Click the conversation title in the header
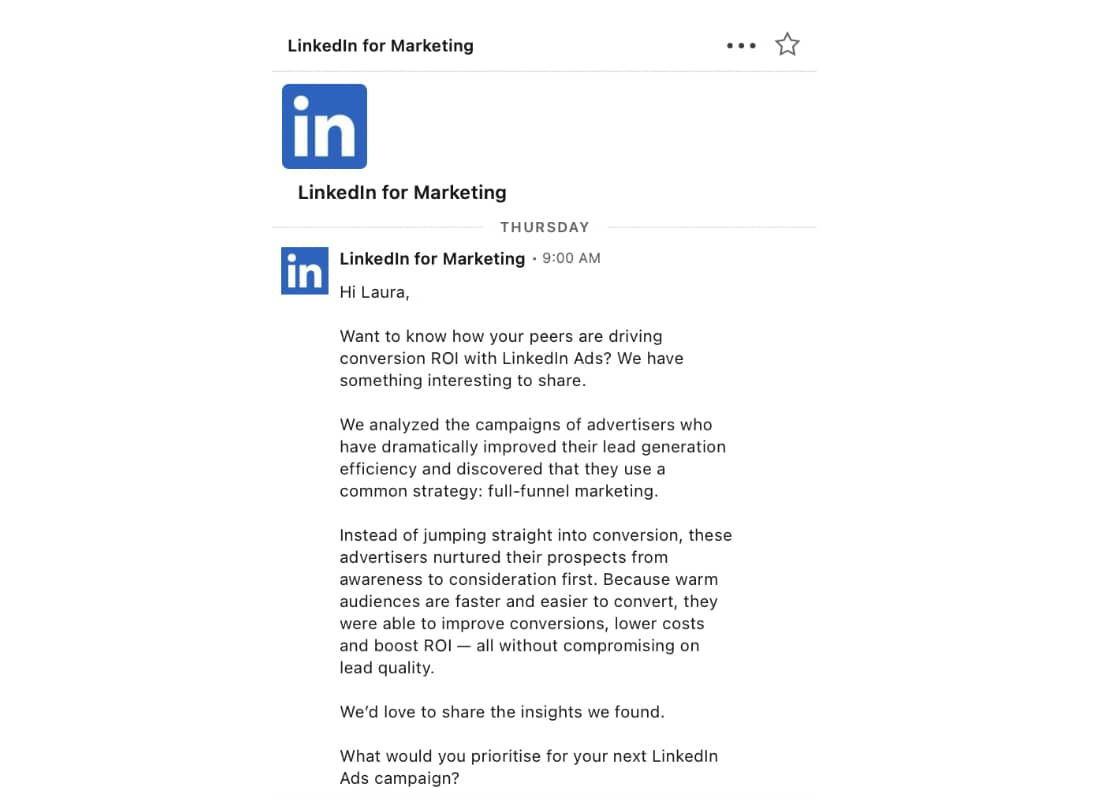The height and width of the screenshot is (812, 1096). (380, 45)
